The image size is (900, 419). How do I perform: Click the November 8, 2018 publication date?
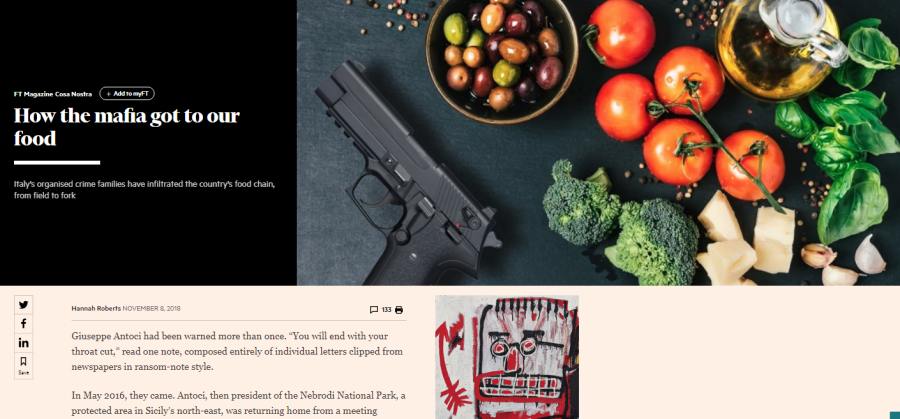(x=152, y=308)
